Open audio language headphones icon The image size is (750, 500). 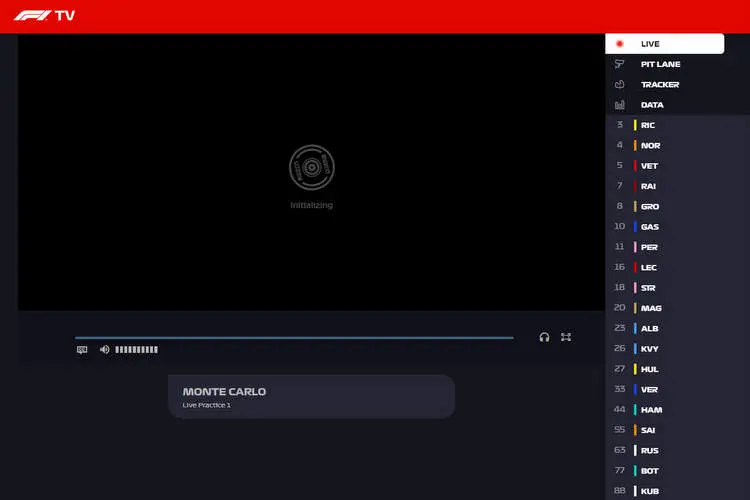[544, 337]
